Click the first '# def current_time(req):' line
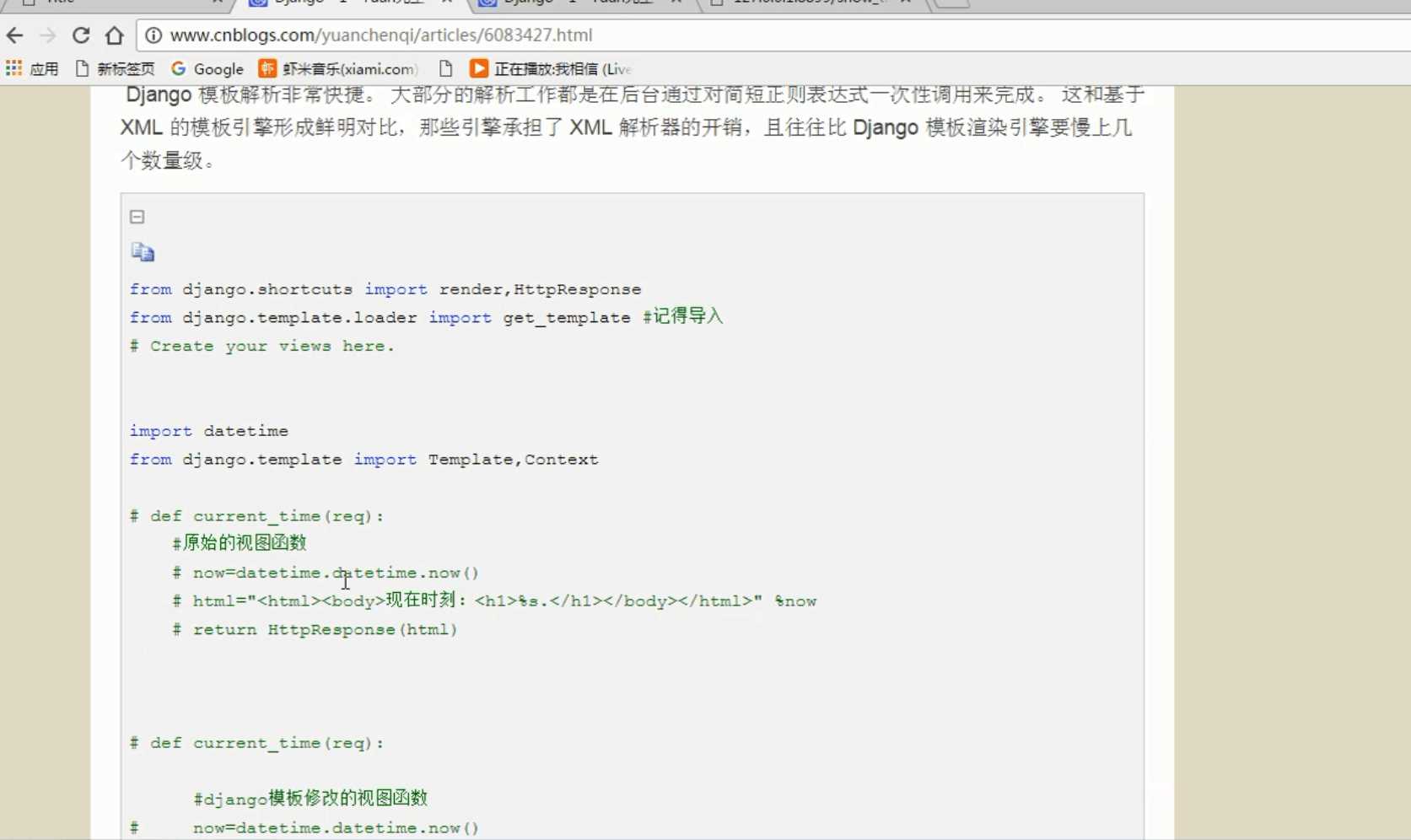Image resolution: width=1411 pixels, height=840 pixels. (257, 516)
